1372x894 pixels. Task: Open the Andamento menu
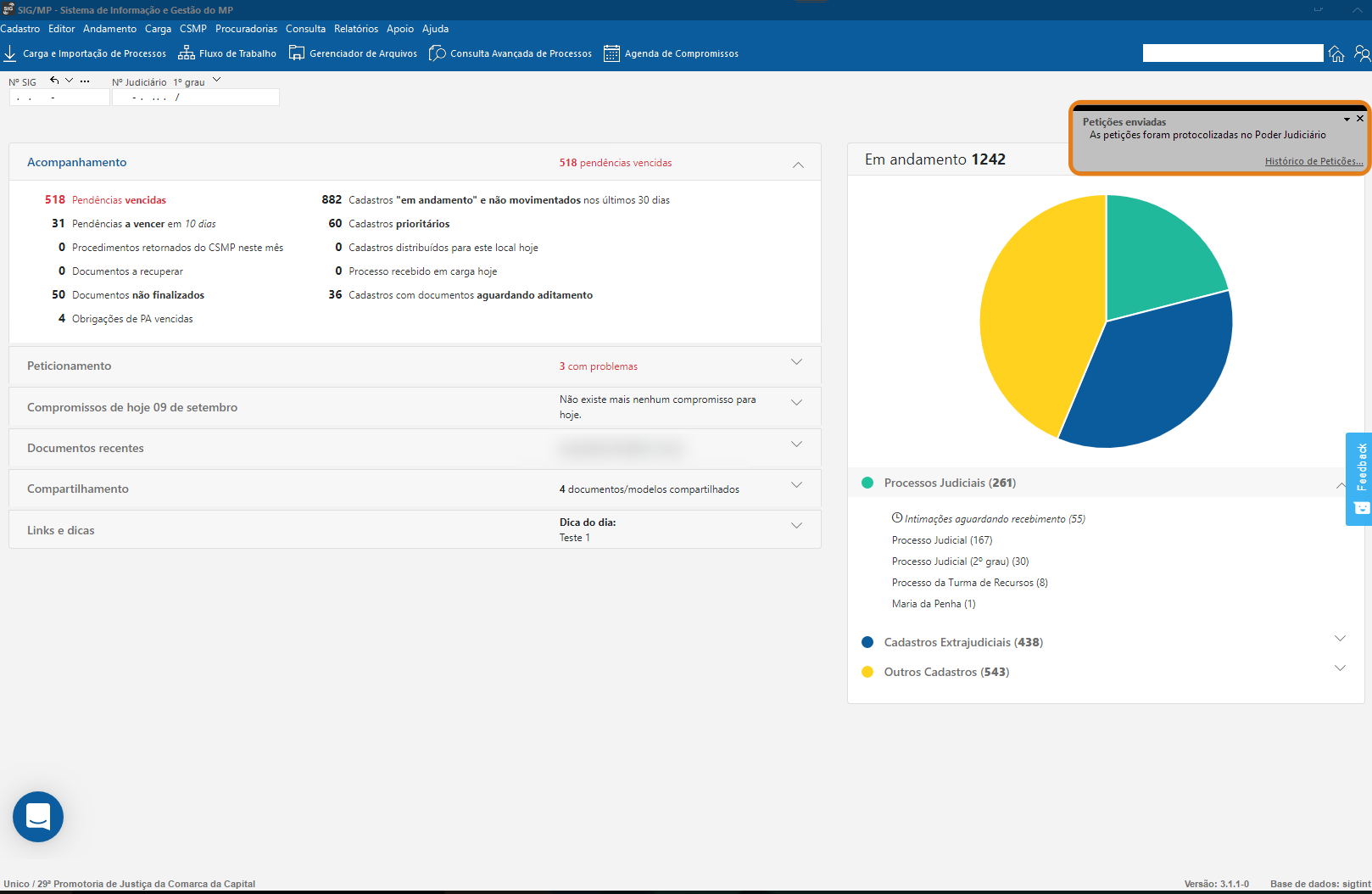(x=109, y=29)
